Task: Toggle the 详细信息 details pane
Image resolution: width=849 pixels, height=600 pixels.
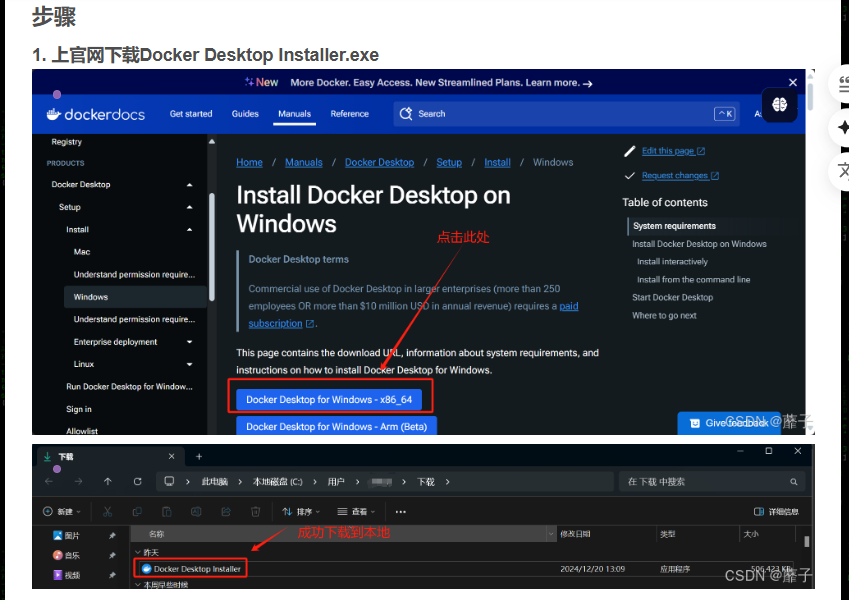Action: point(779,511)
